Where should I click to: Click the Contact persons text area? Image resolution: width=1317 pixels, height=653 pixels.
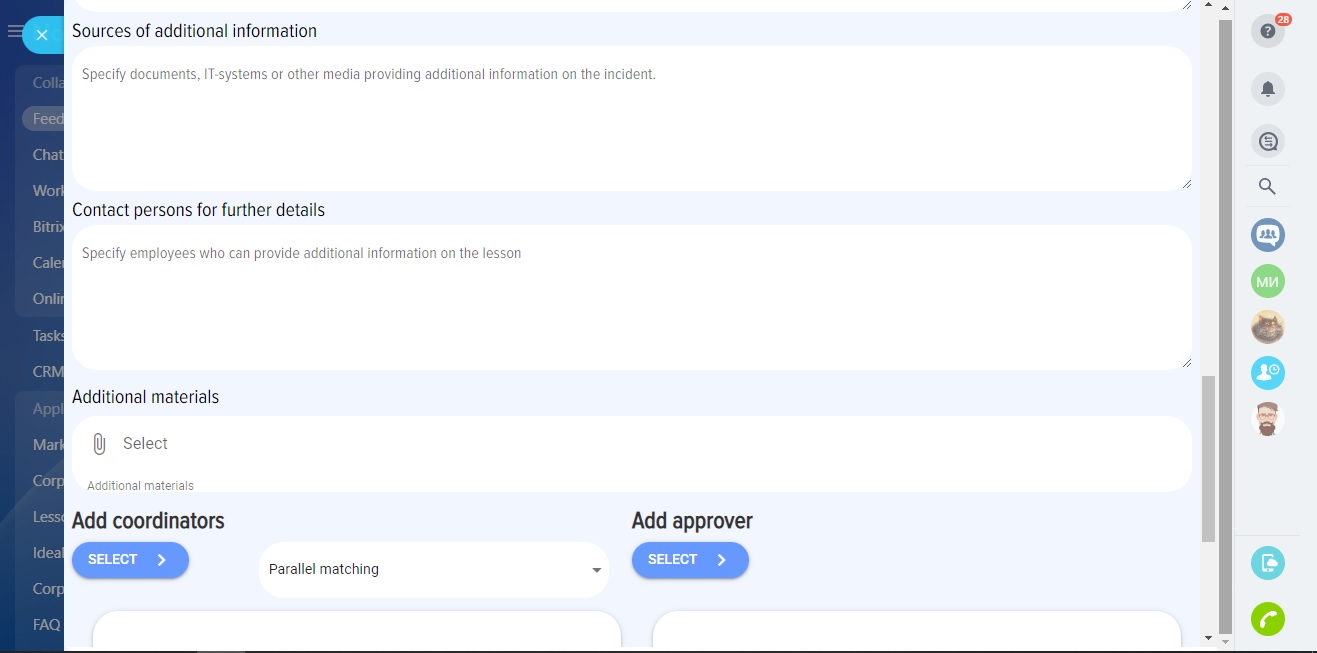[x=631, y=297]
